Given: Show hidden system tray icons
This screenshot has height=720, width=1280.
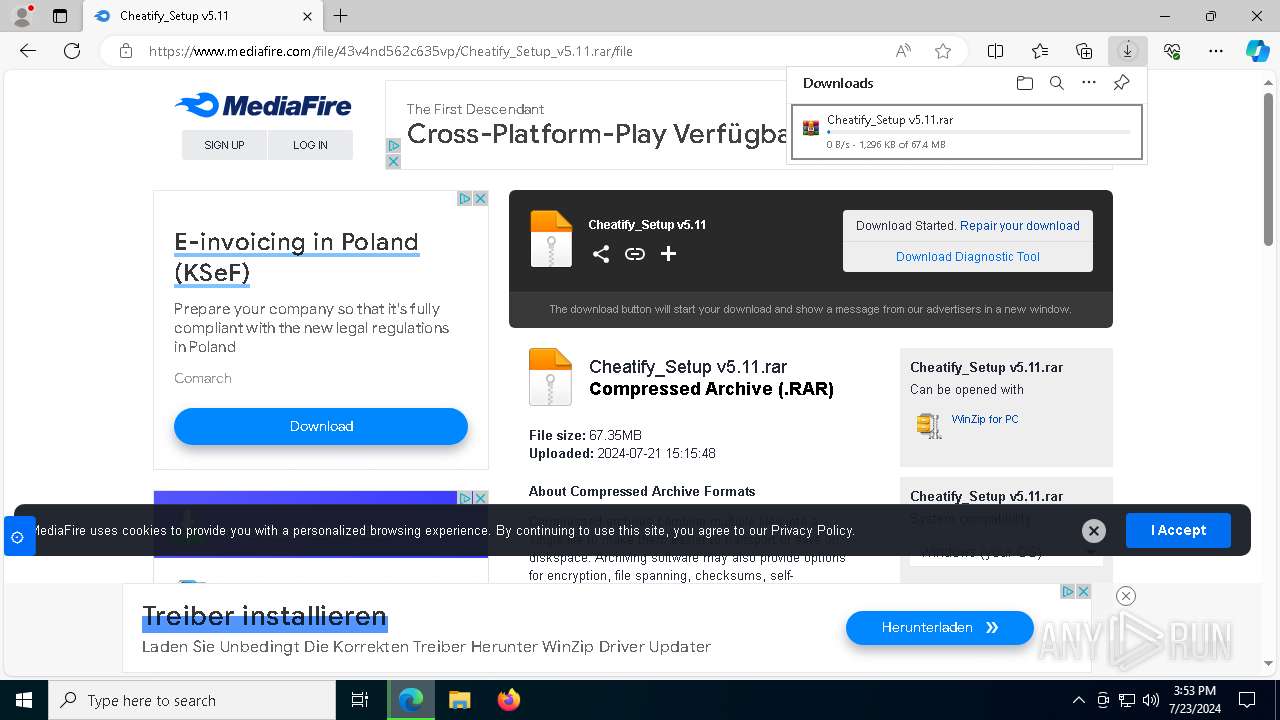Looking at the screenshot, I should click(1078, 700).
